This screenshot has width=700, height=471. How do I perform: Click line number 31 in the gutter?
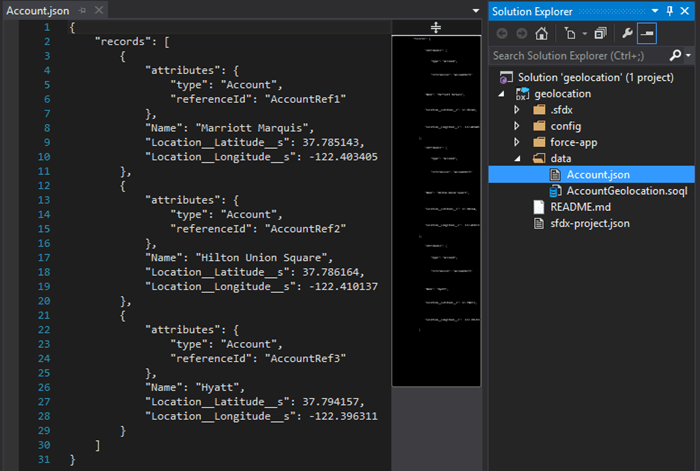click(x=44, y=459)
